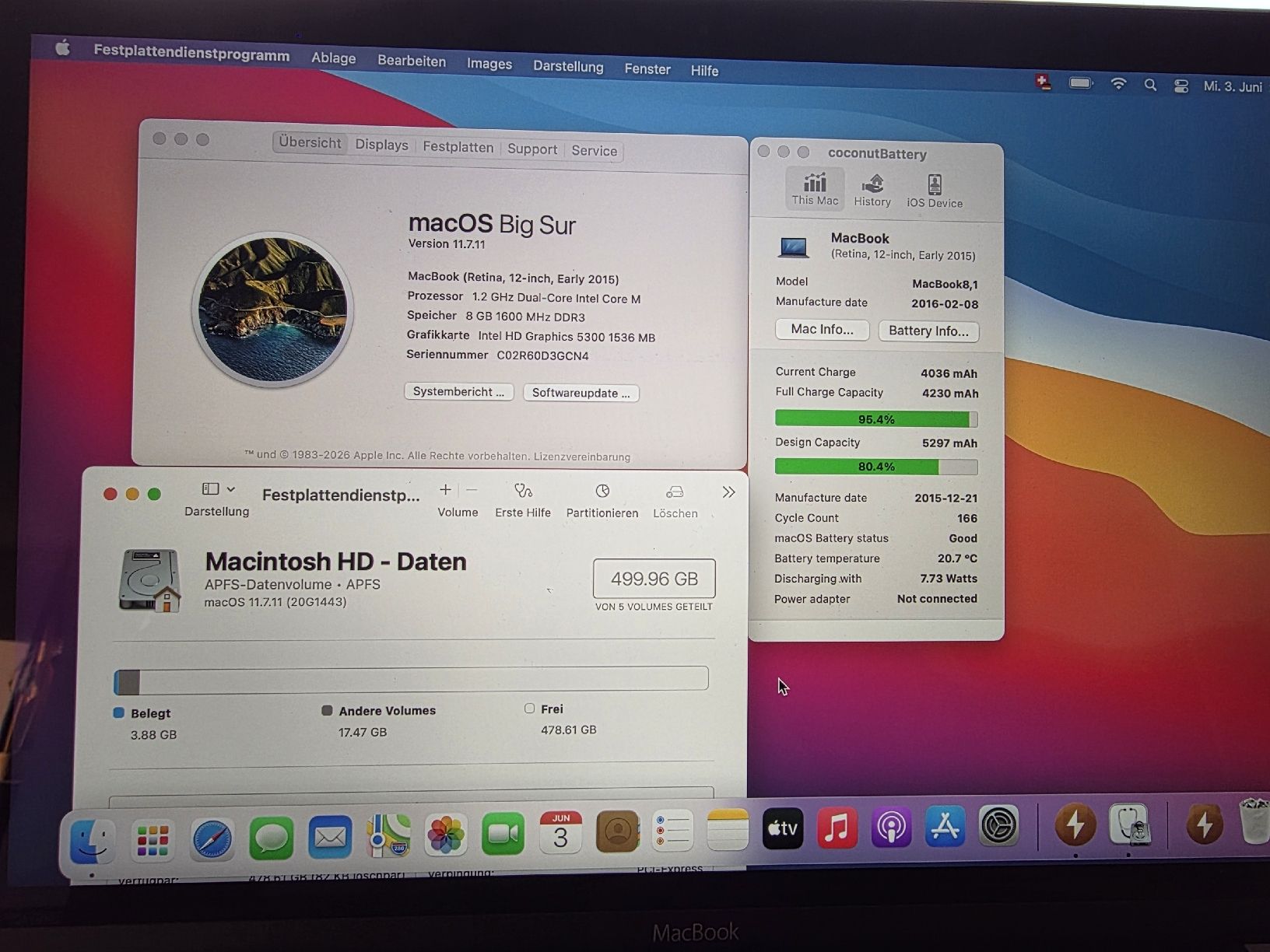Open Safari from the Dock

click(212, 839)
